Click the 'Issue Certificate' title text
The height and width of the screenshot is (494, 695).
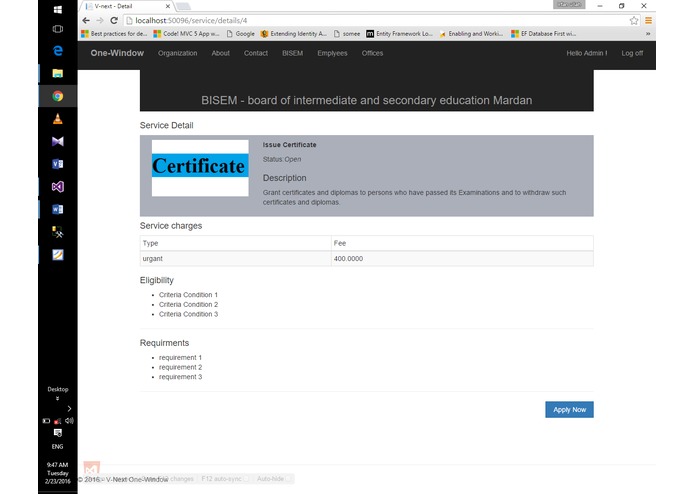pos(289,145)
